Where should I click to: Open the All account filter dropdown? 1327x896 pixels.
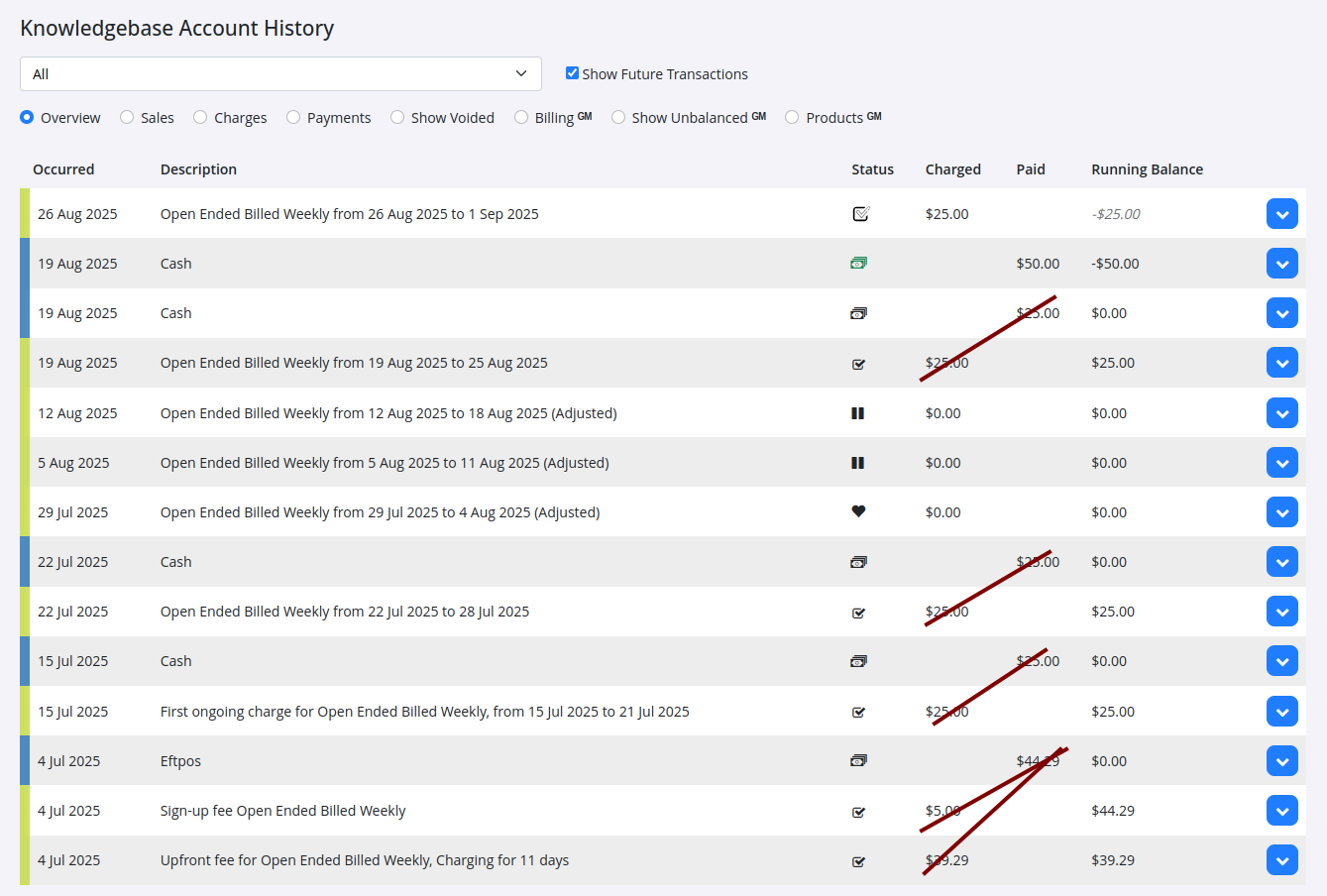pyautogui.click(x=280, y=73)
